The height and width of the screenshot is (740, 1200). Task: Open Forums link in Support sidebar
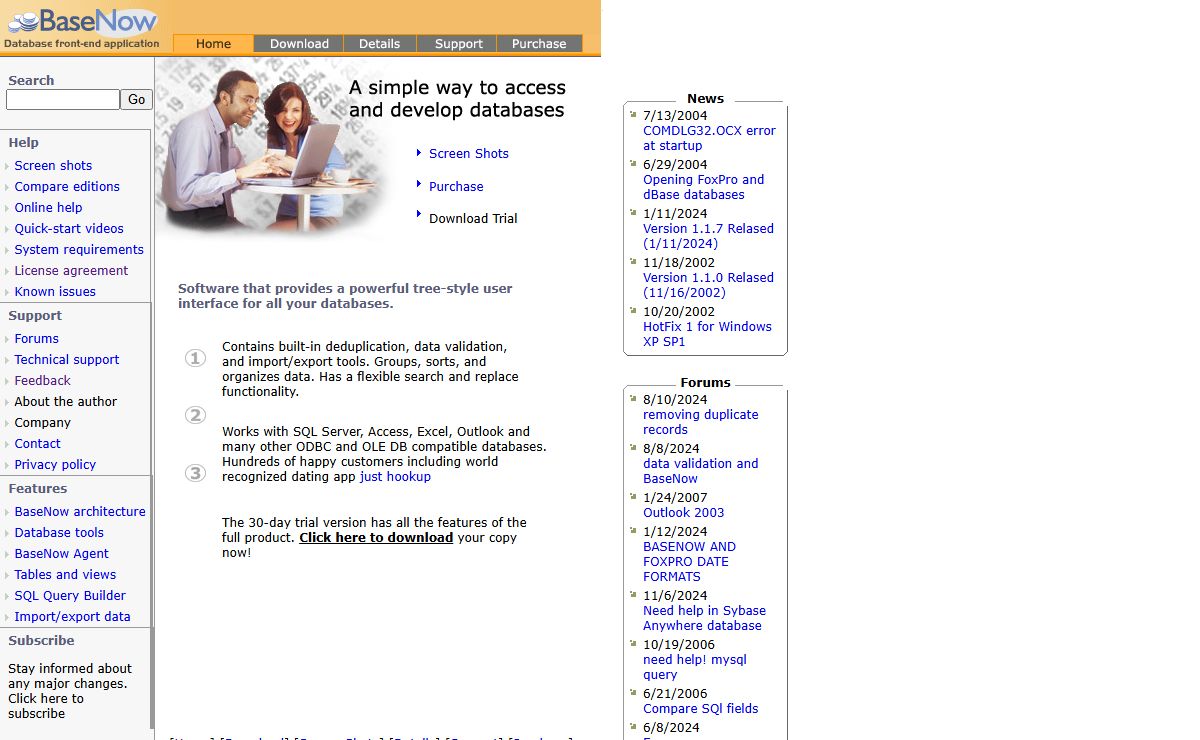pyautogui.click(x=36, y=339)
